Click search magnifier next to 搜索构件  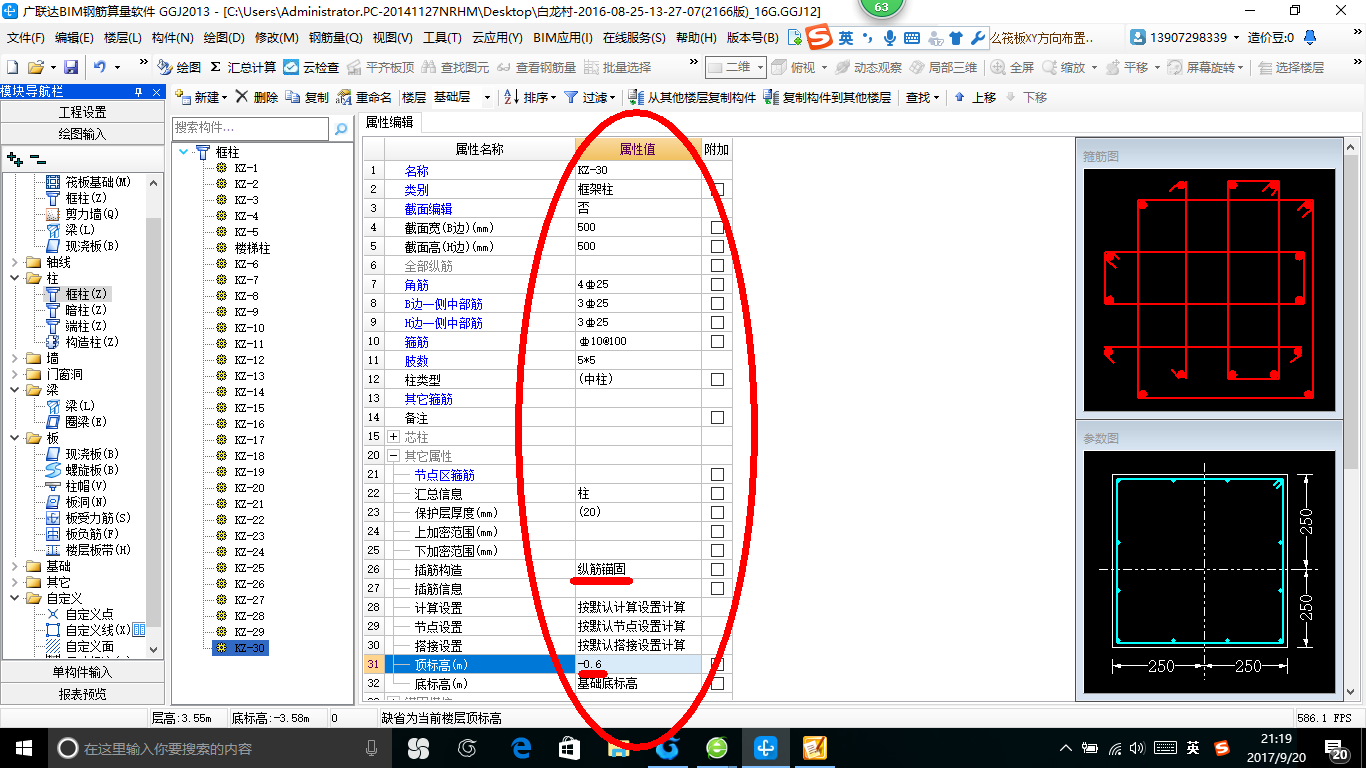pos(341,128)
